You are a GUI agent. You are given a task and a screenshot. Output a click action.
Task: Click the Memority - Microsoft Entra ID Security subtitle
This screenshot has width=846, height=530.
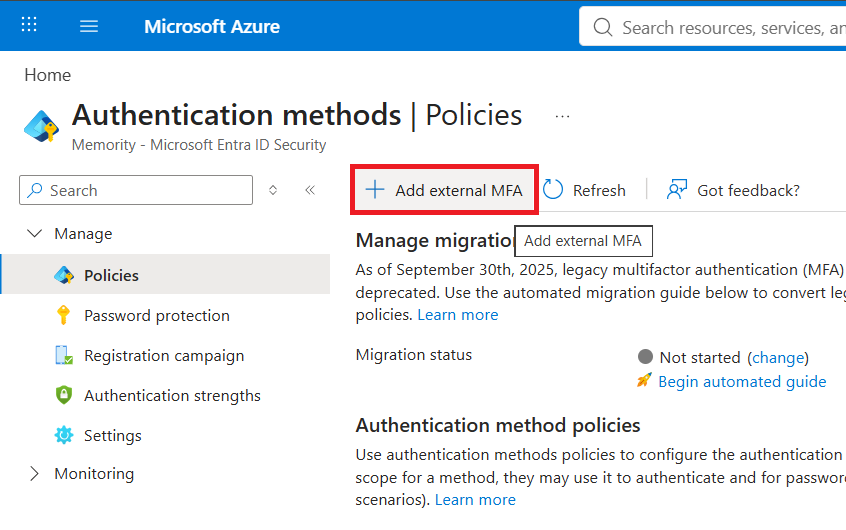pyautogui.click(x=199, y=145)
